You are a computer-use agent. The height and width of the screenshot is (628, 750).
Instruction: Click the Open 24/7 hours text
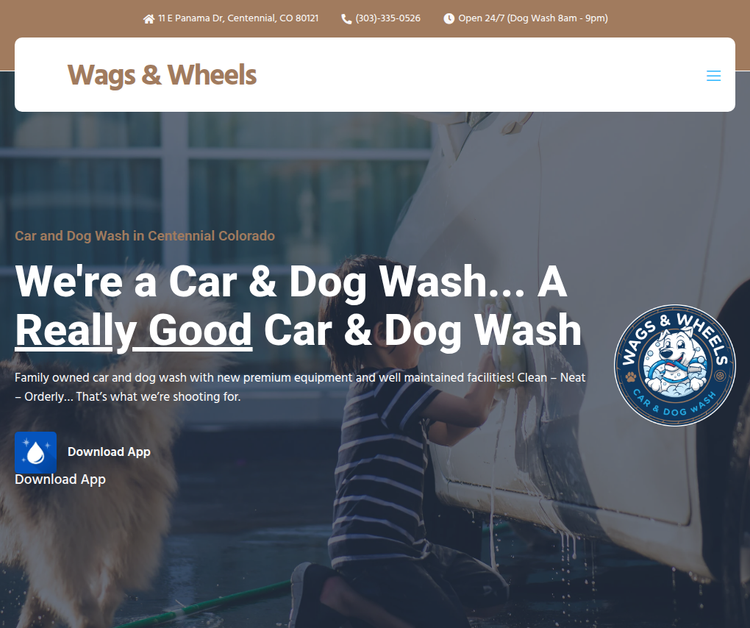(x=533, y=18)
